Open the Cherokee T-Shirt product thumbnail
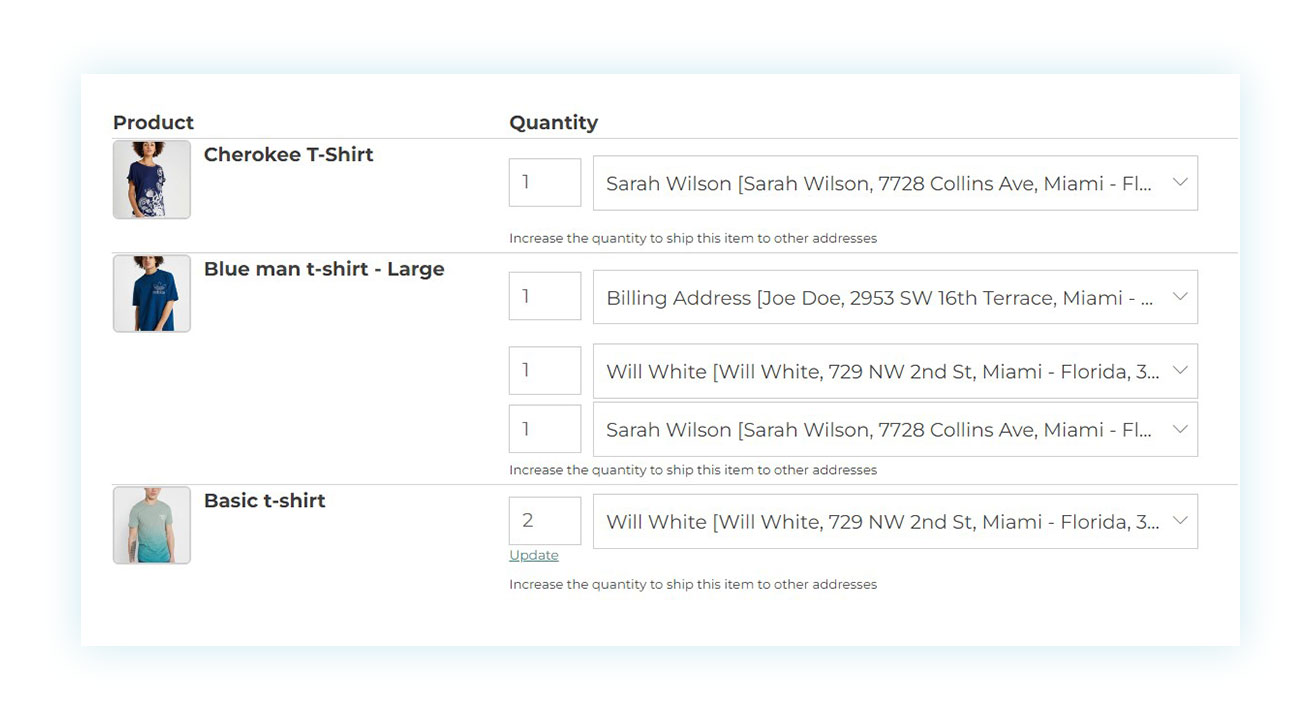The width and height of the screenshot is (1300, 724). point(152,179)
